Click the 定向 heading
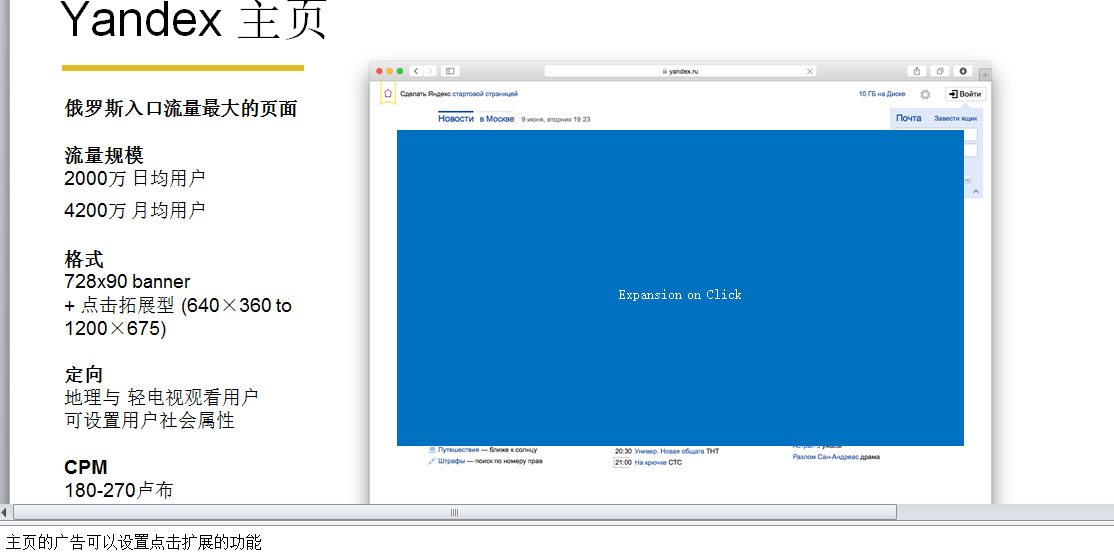Screen dimensions: 1114x557 84,374
